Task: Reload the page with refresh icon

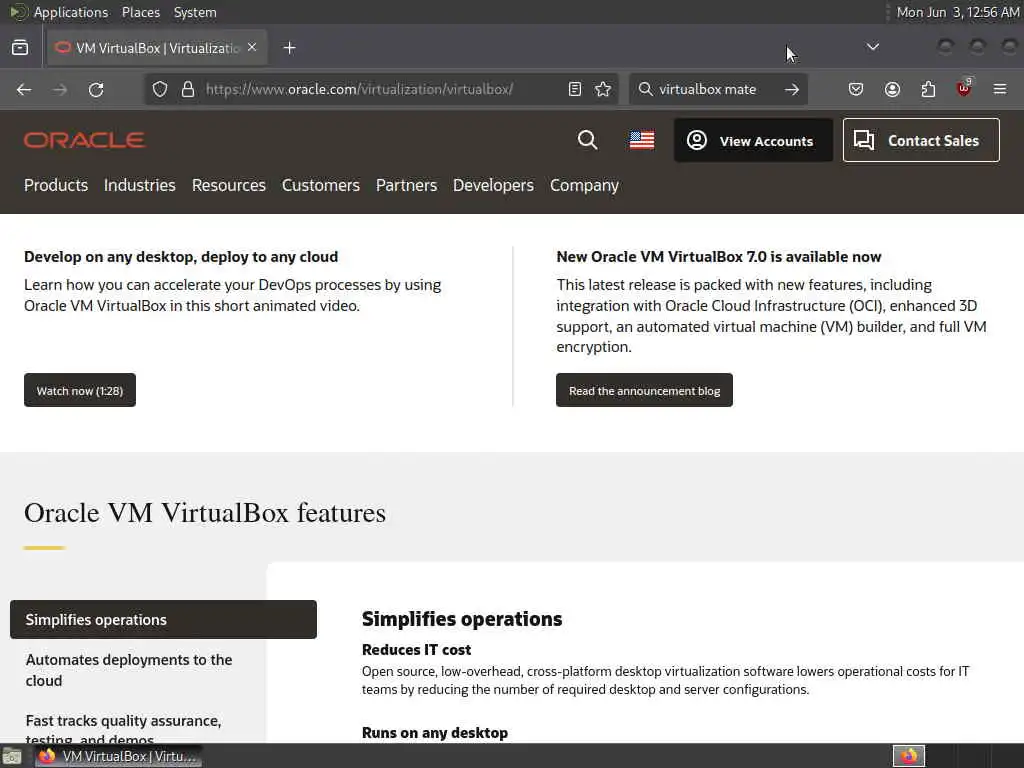Action: point(96,89)
